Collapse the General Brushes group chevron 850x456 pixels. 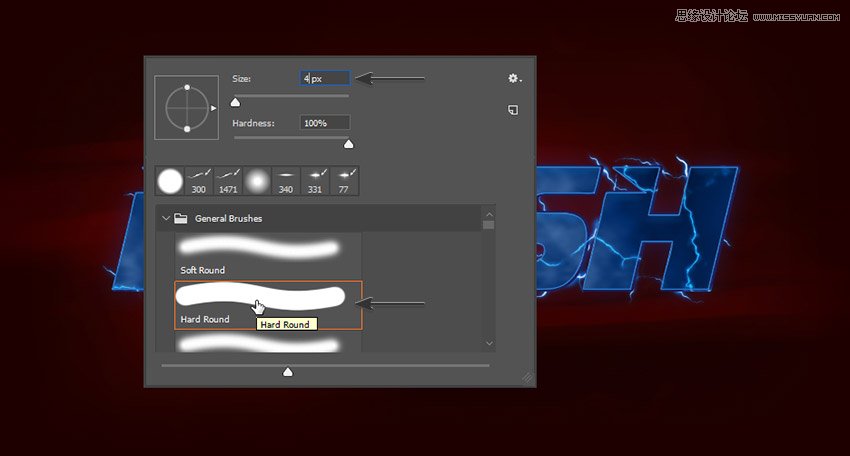[165, 218]
